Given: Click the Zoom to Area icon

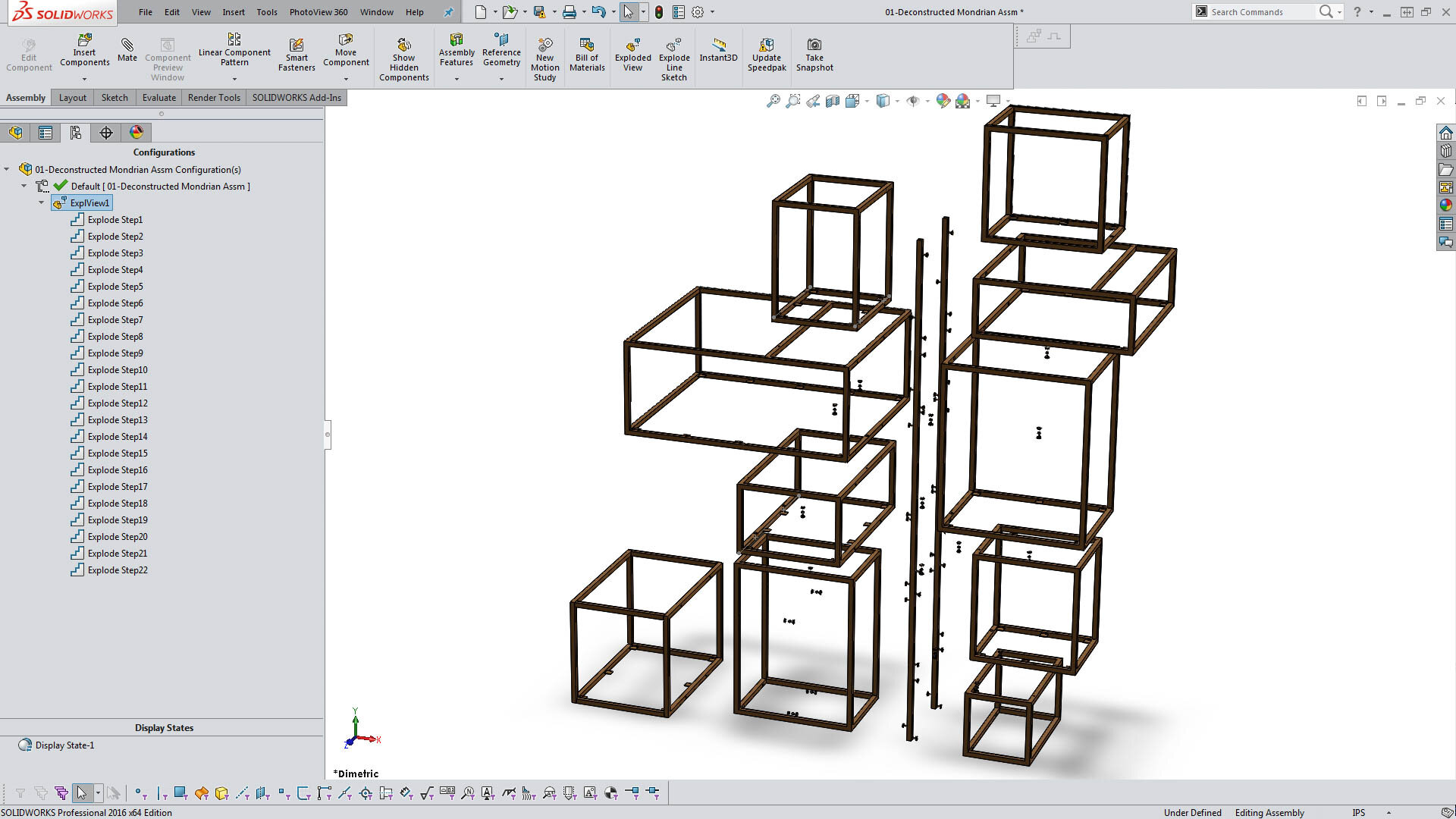Looking at the screenshot, I should coord(792,101).
